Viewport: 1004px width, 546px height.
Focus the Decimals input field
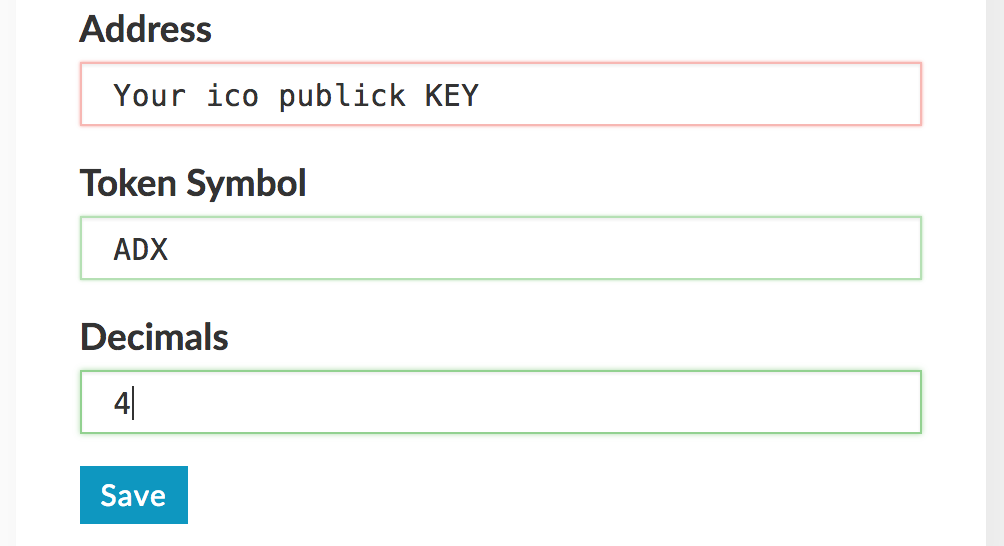(x=500, y=403)
